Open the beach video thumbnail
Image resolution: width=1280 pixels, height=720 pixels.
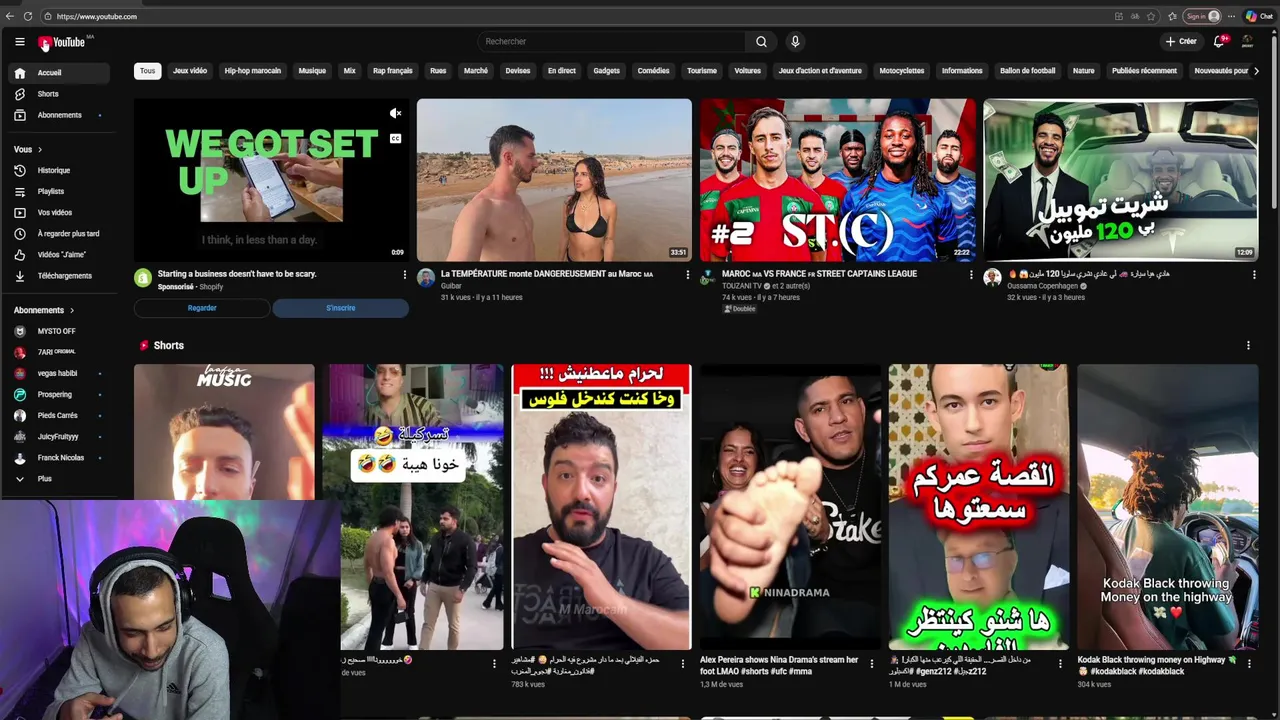tap(554, 180)
